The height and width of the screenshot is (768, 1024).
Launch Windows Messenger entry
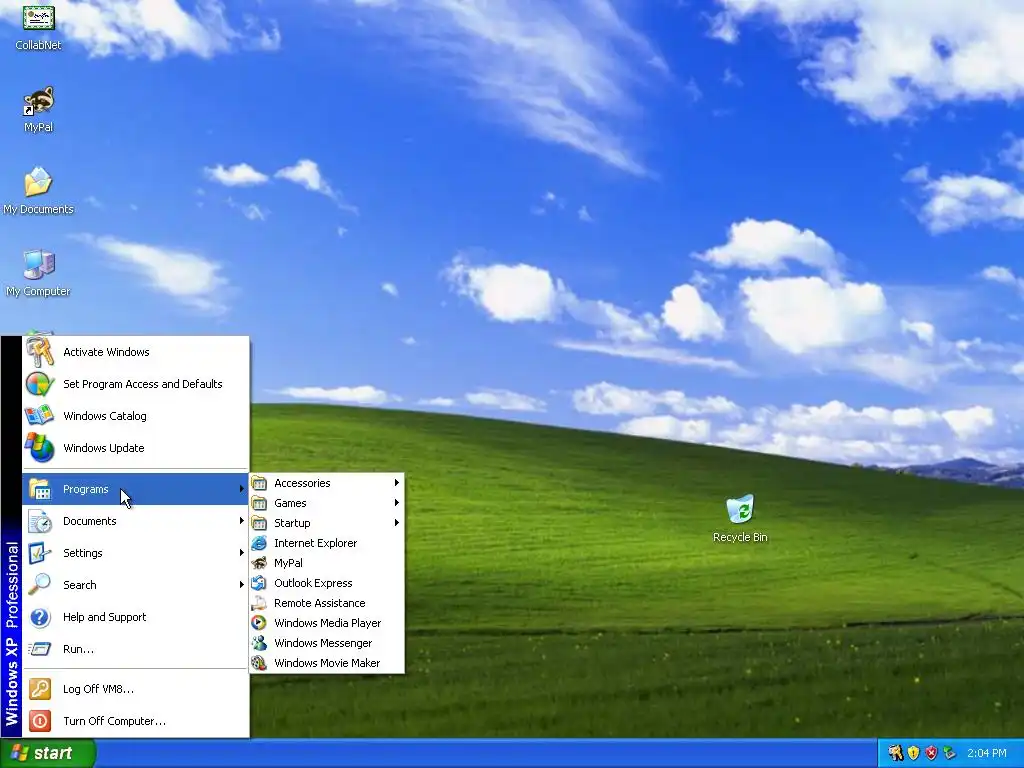(x=327, y=643)
